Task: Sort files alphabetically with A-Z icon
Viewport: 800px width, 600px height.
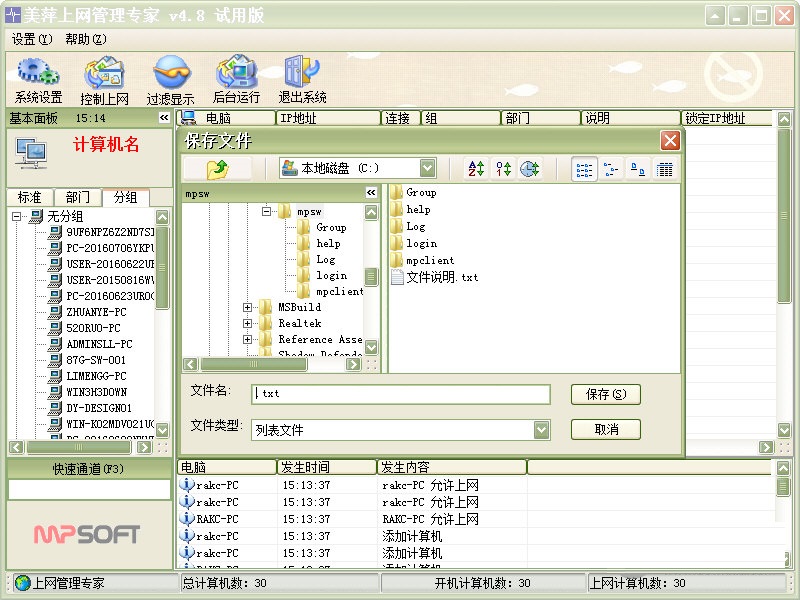Action: coord(476,169)
